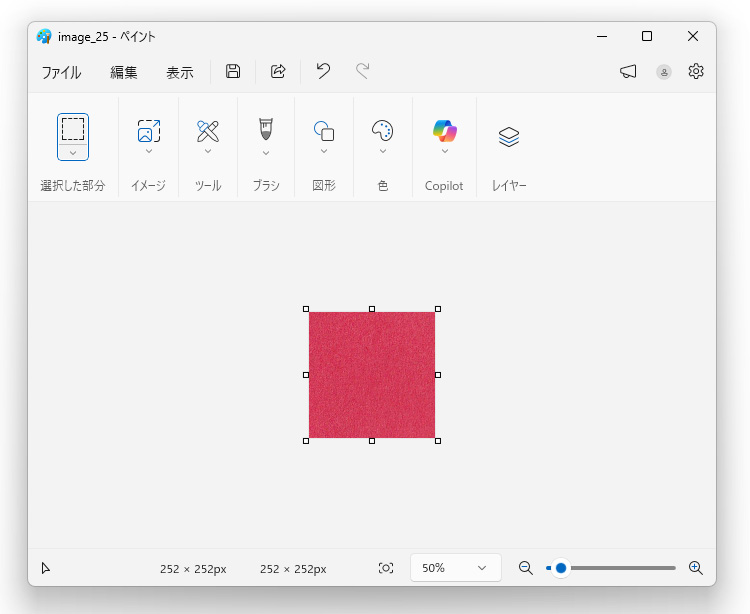Open the Tools (ツール) pencil icon
Image resolution: width=750 pixels, height=614 pixels.
point(208,130)
